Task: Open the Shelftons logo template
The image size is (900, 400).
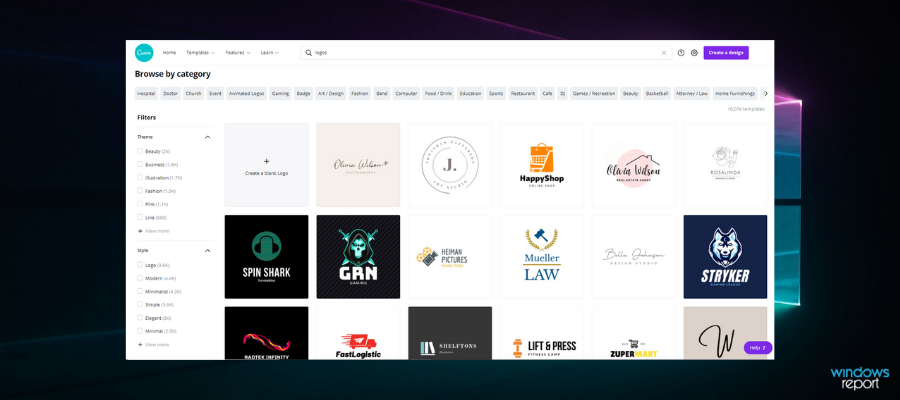Action: 450,333
